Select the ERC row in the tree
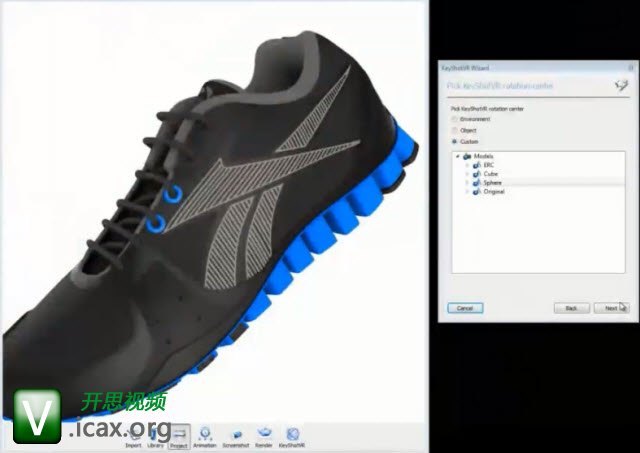Image resolution: width=640 pixels, height=453 pixels. point(538,165)
